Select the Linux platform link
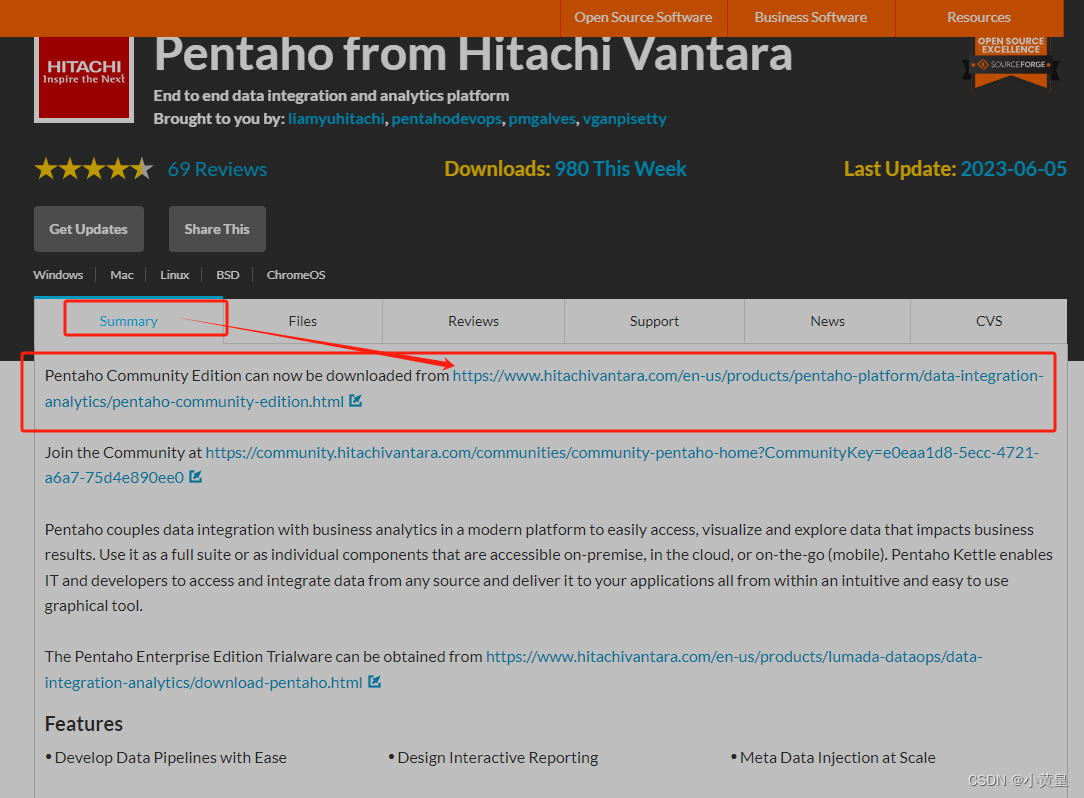Viewport: 1084px width, 798px height. (174, 275)
